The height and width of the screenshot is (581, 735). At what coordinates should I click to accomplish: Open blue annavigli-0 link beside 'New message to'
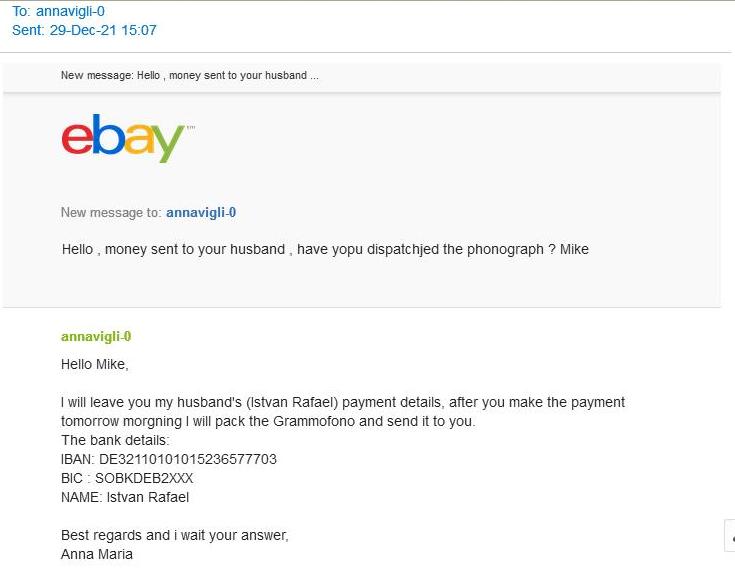pos(201,212)
